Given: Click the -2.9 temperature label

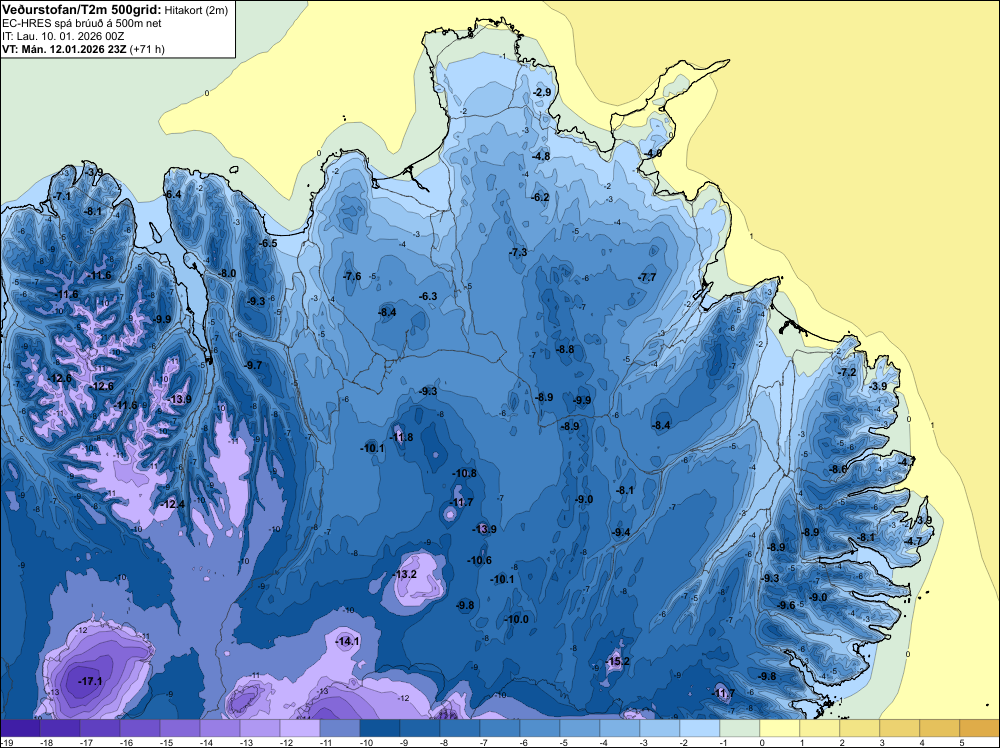Looking at the screenshot, I should click(541, 92).
